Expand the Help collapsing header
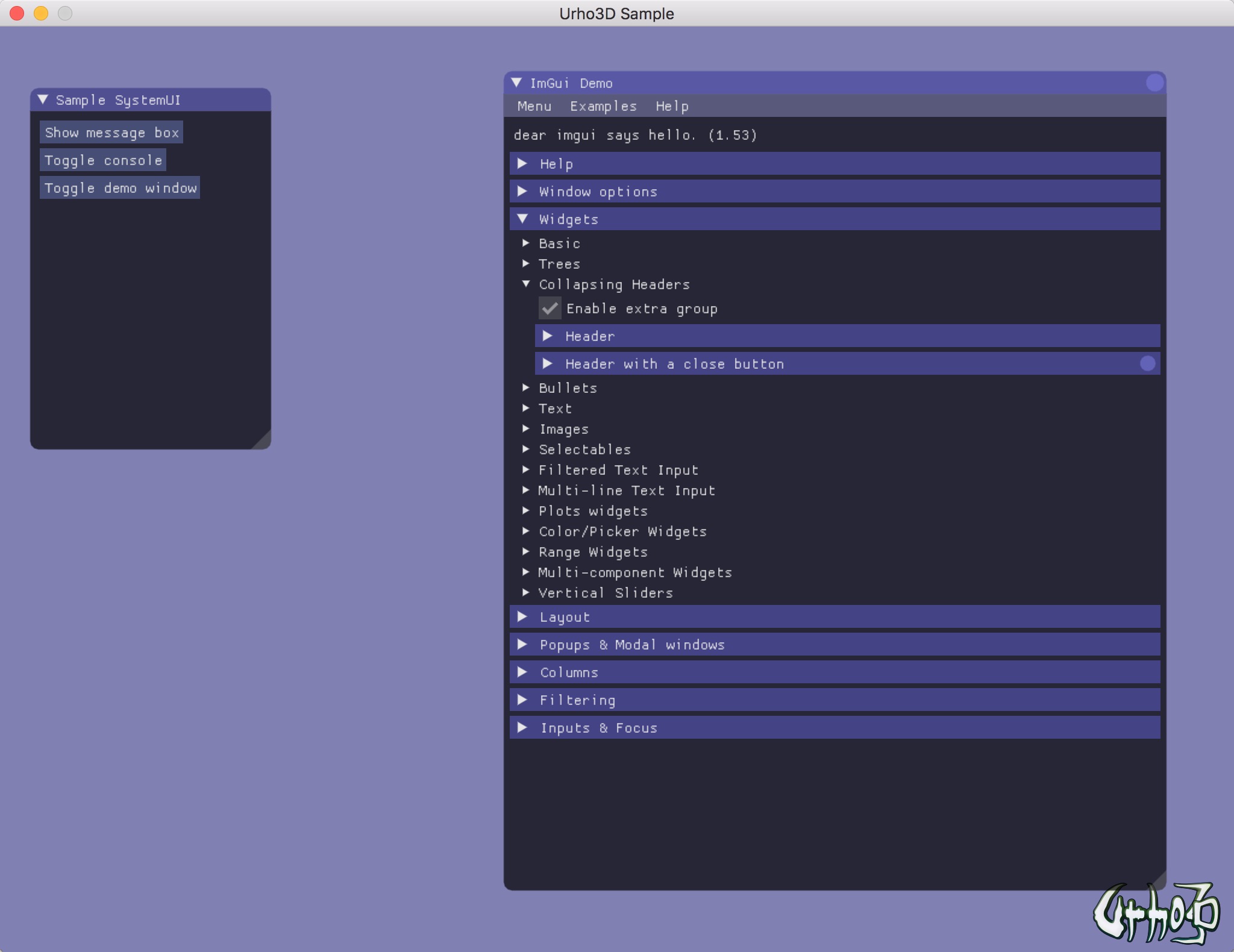1234x952 pixels. (835, 164)
